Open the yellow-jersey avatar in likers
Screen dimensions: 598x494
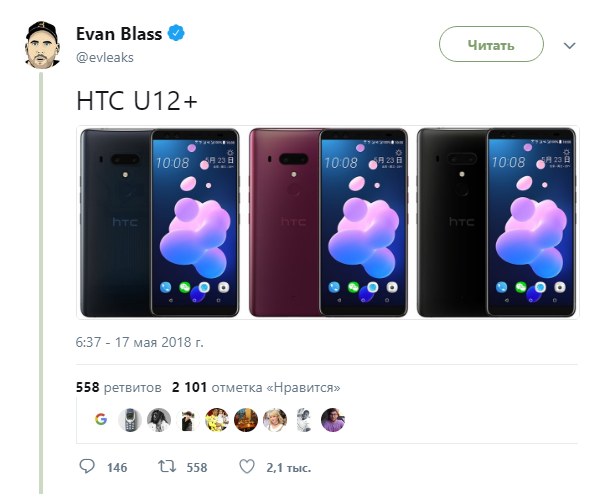(217, 420)
